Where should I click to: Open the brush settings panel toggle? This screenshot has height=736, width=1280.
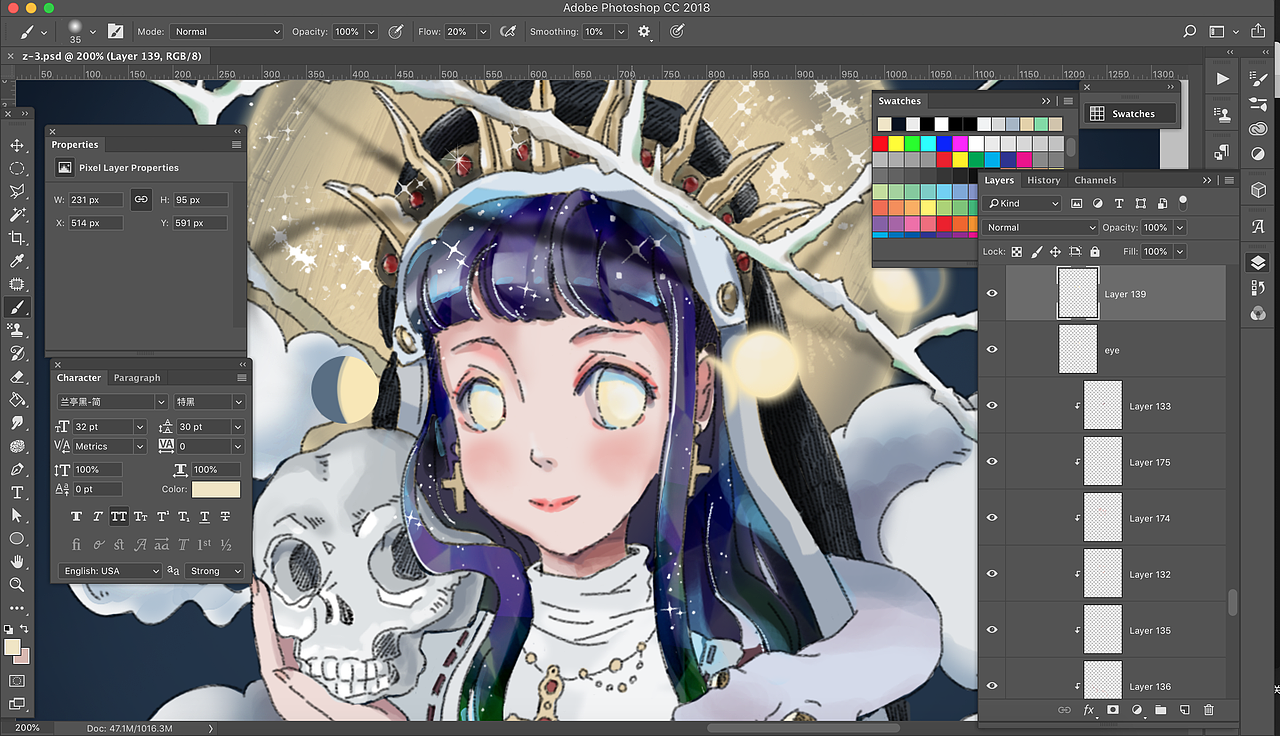pyautogui.click(x=116, y=32)
